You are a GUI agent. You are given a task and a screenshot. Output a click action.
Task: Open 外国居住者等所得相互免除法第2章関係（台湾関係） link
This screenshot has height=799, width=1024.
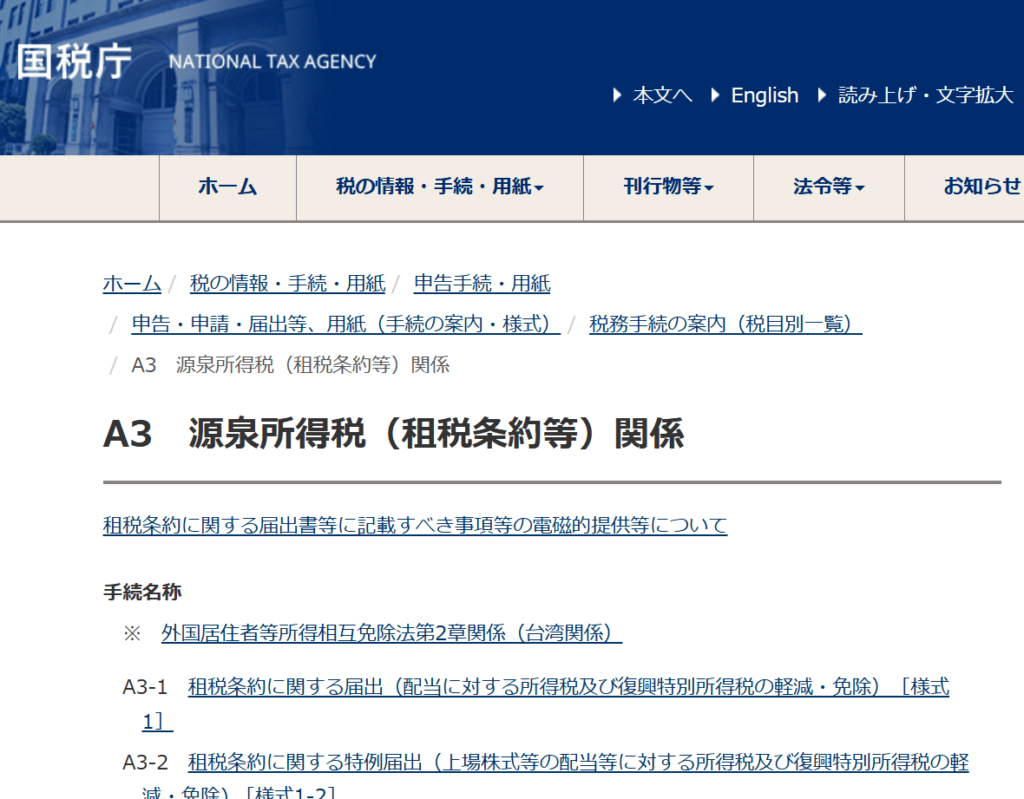(x=391, y=633)
